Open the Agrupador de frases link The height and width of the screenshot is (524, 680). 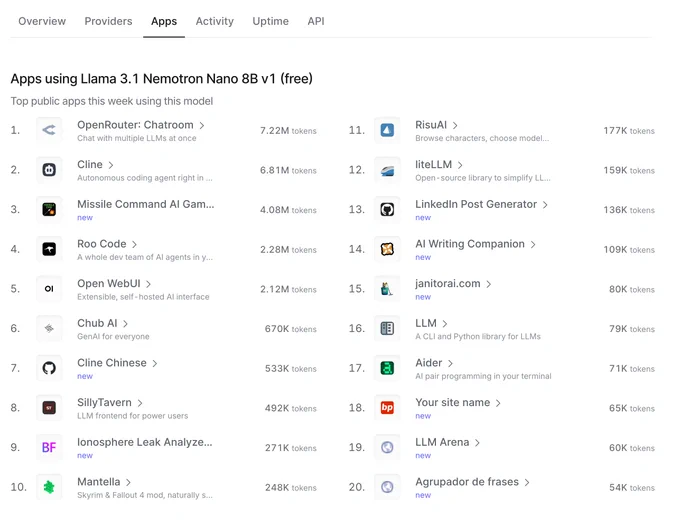467,482
